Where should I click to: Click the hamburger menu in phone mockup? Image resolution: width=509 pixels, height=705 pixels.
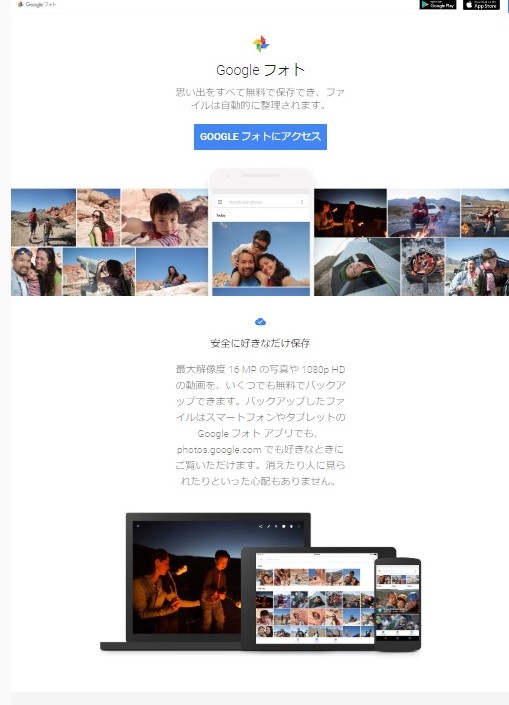pos(220,202)
